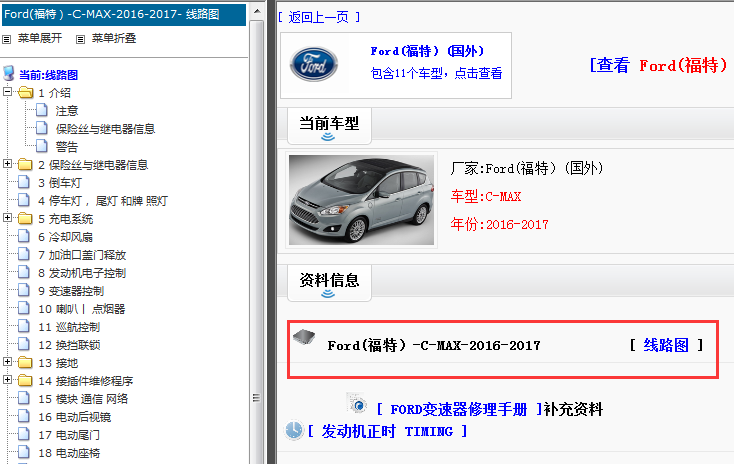
Task: Click the folder icon of 2 保险丝与继电器信息
Action: 25,165
